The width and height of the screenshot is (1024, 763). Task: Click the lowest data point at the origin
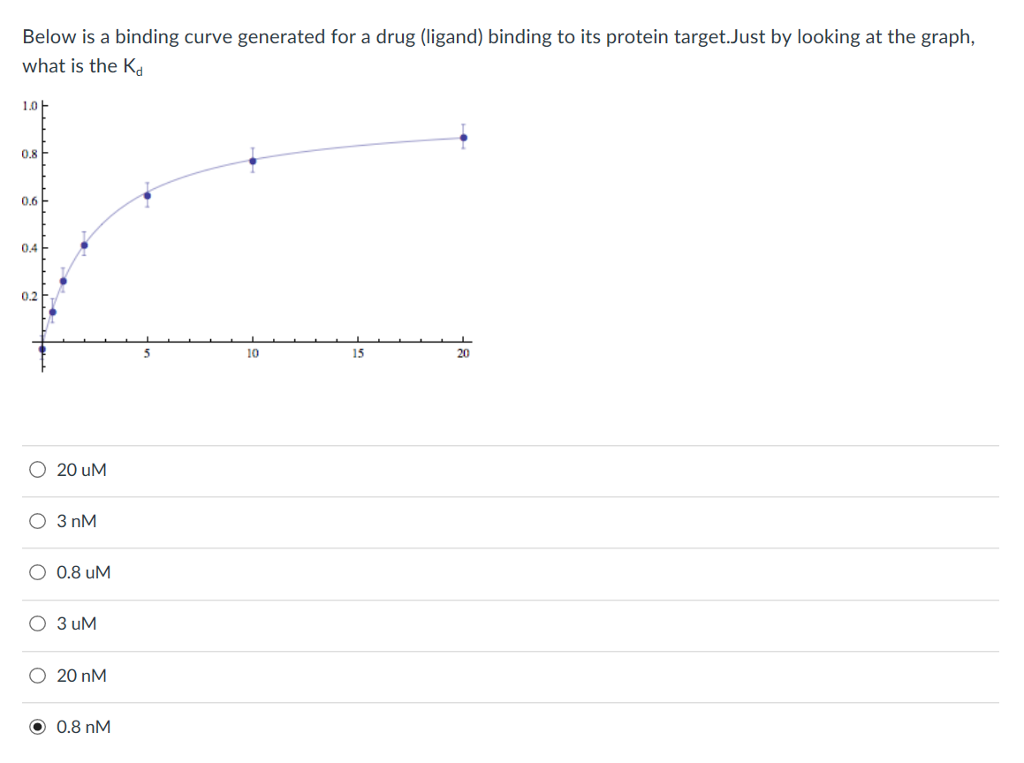(43, 348)
